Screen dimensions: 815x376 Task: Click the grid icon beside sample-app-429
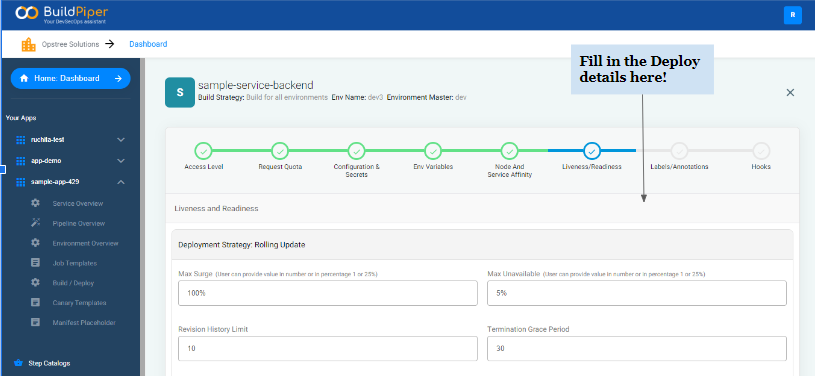coord(20,182)
